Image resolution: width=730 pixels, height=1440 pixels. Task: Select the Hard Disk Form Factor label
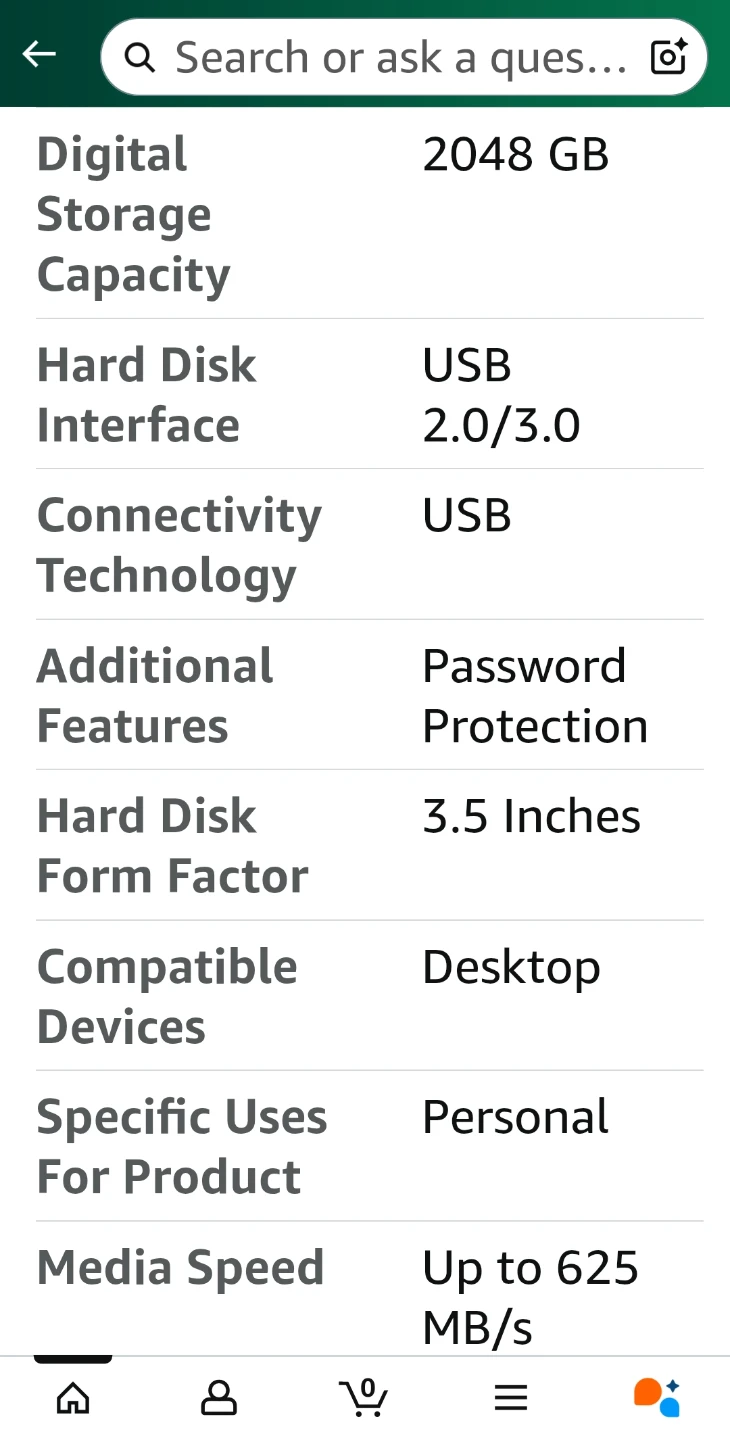click(x=172, y=846)
